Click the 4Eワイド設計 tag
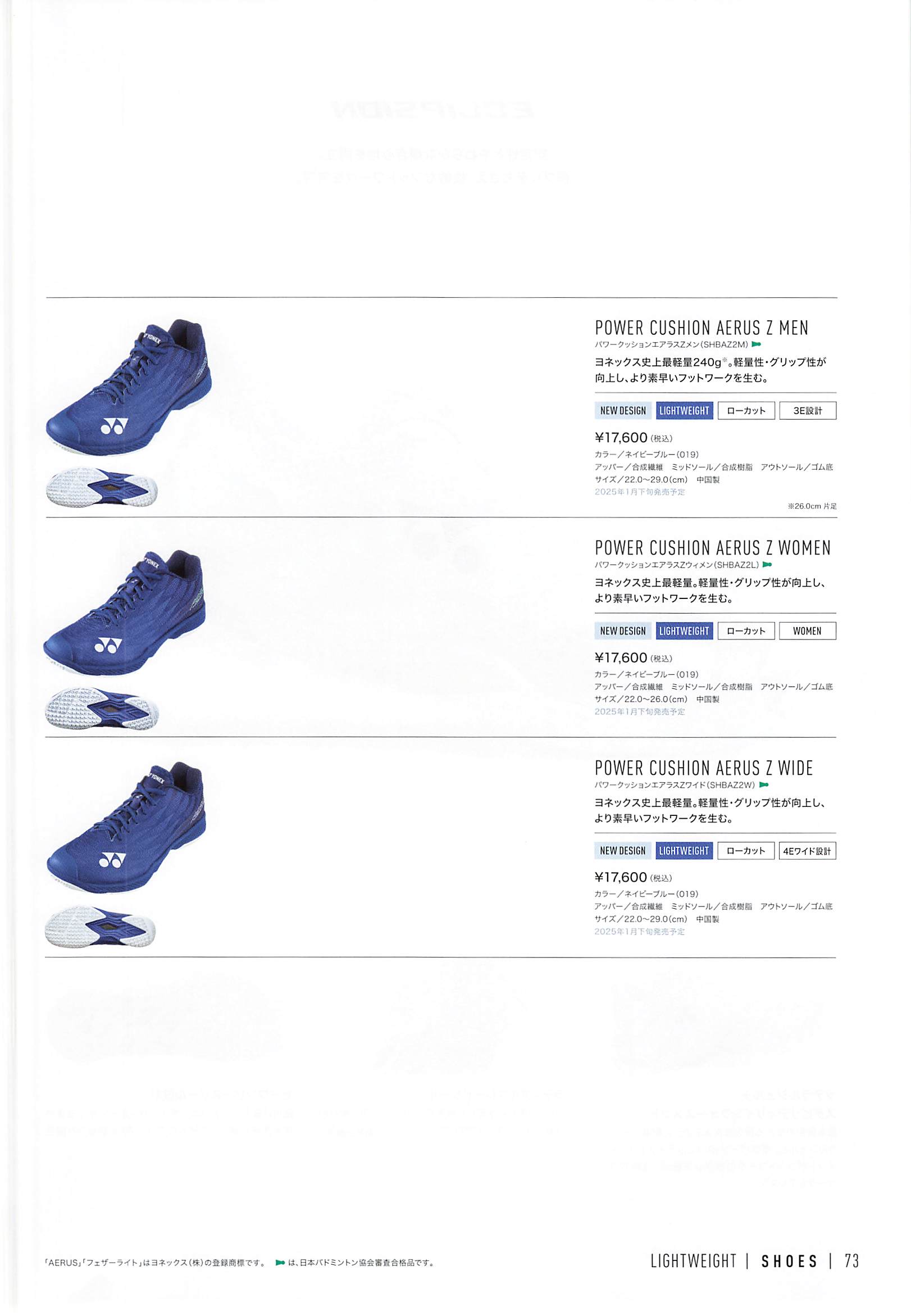This screenshot has height=1316, width=911. coord(807,851)
